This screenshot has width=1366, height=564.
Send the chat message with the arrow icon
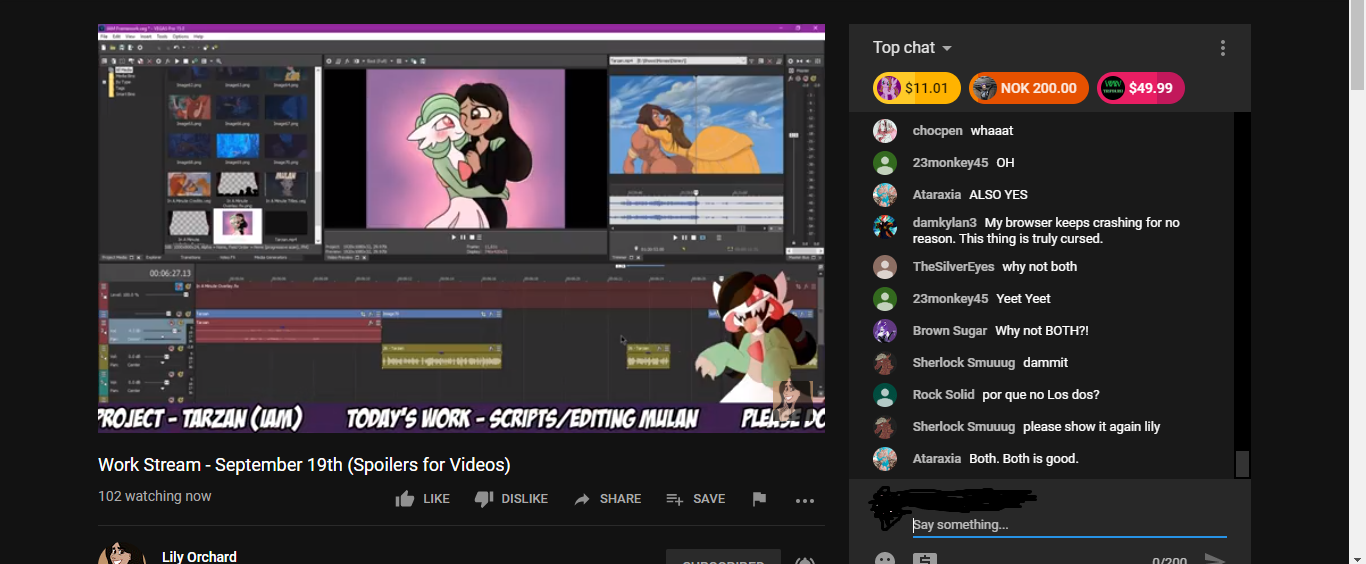click(1215, 559)
